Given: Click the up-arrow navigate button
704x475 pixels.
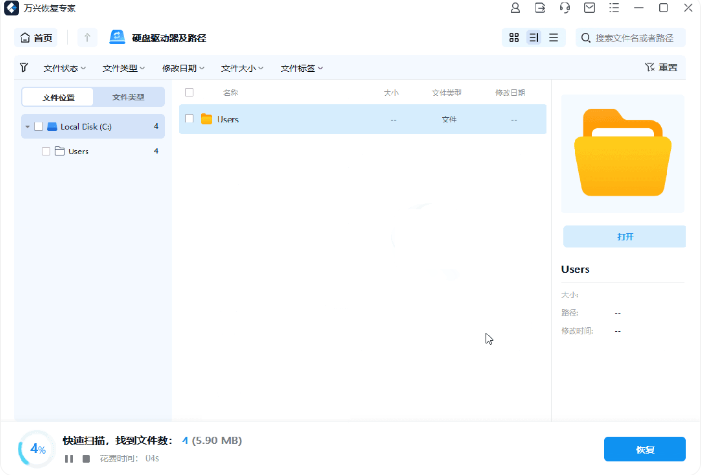Looking at the screenshot, I should tap(87, 38).
